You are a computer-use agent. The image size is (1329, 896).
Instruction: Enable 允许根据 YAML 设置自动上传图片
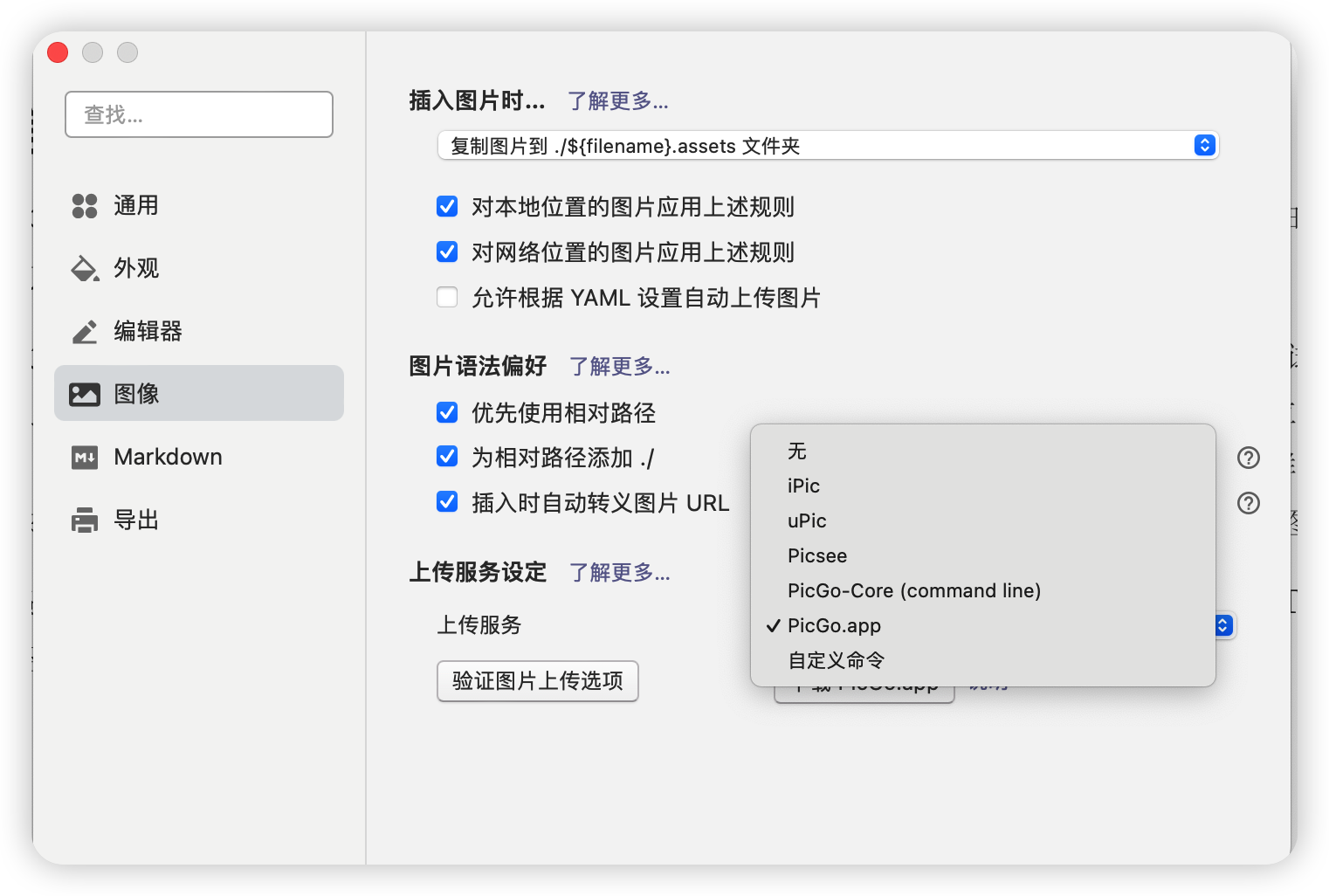pos(446,297)
